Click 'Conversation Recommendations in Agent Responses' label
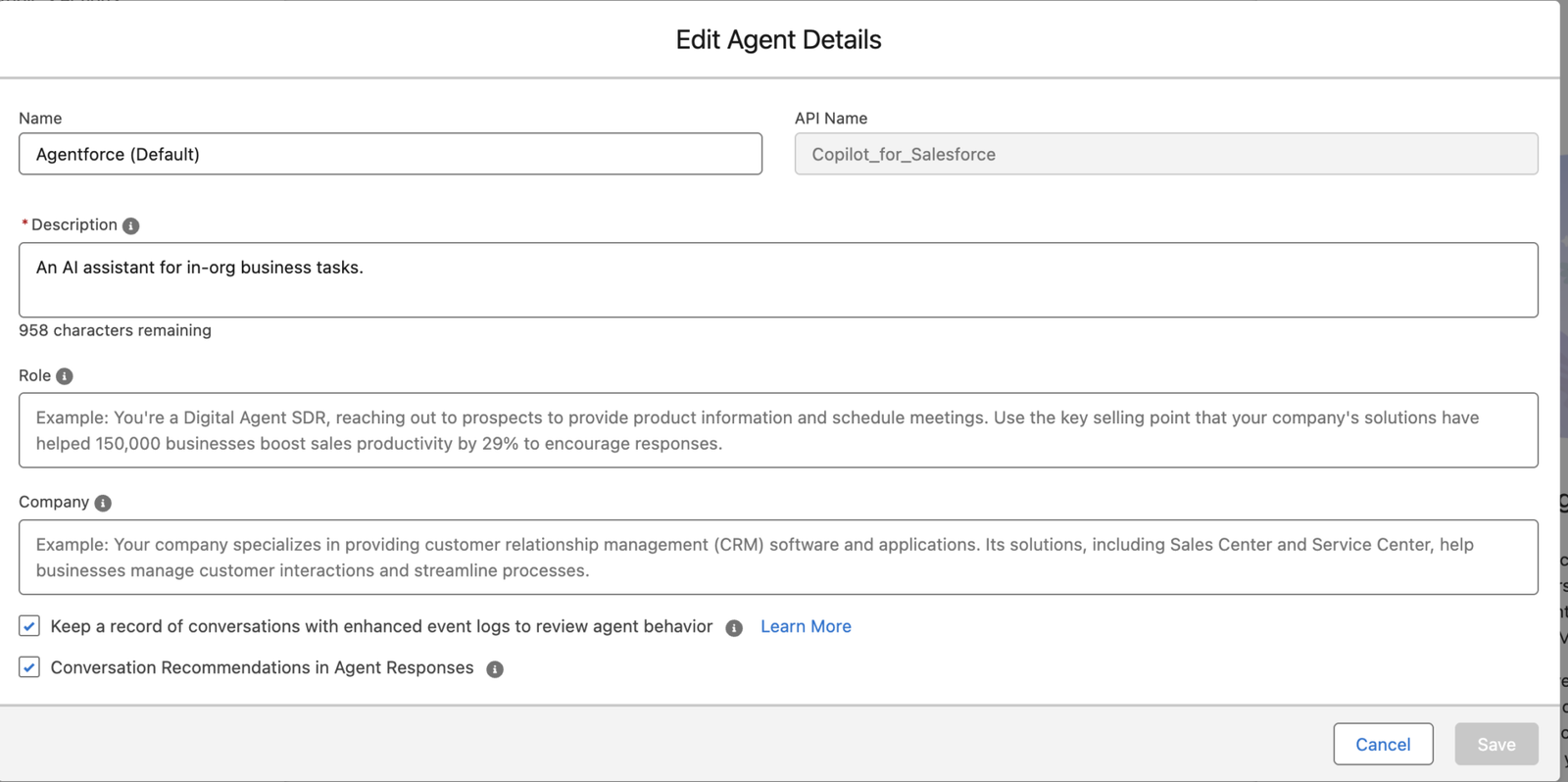The height and width of the screenshot is (782, 1568). pos(262,667)
